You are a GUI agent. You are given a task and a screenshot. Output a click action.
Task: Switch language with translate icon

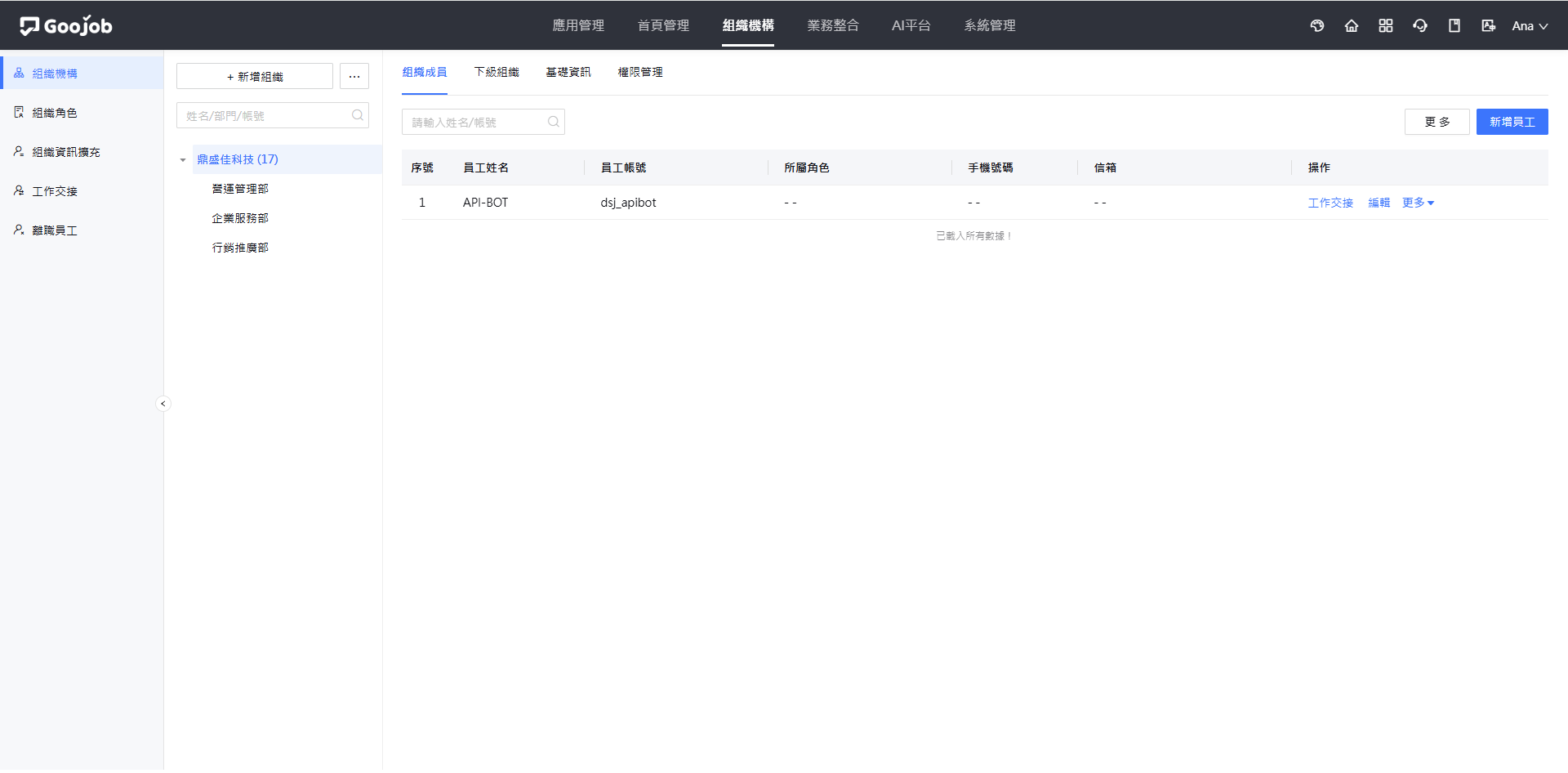point(1489,25)
